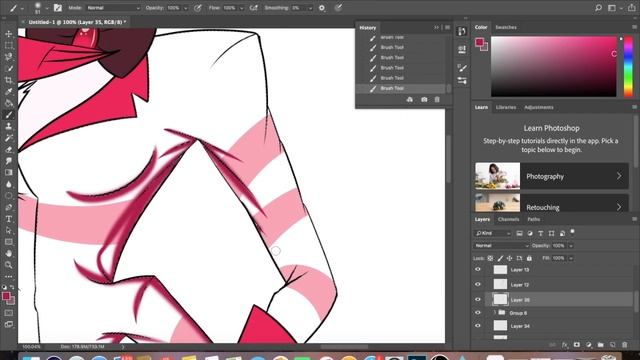Screen dimensions: 640x360
Task: Click the hue slider in Color panel
Action: [x=628, y=67]
